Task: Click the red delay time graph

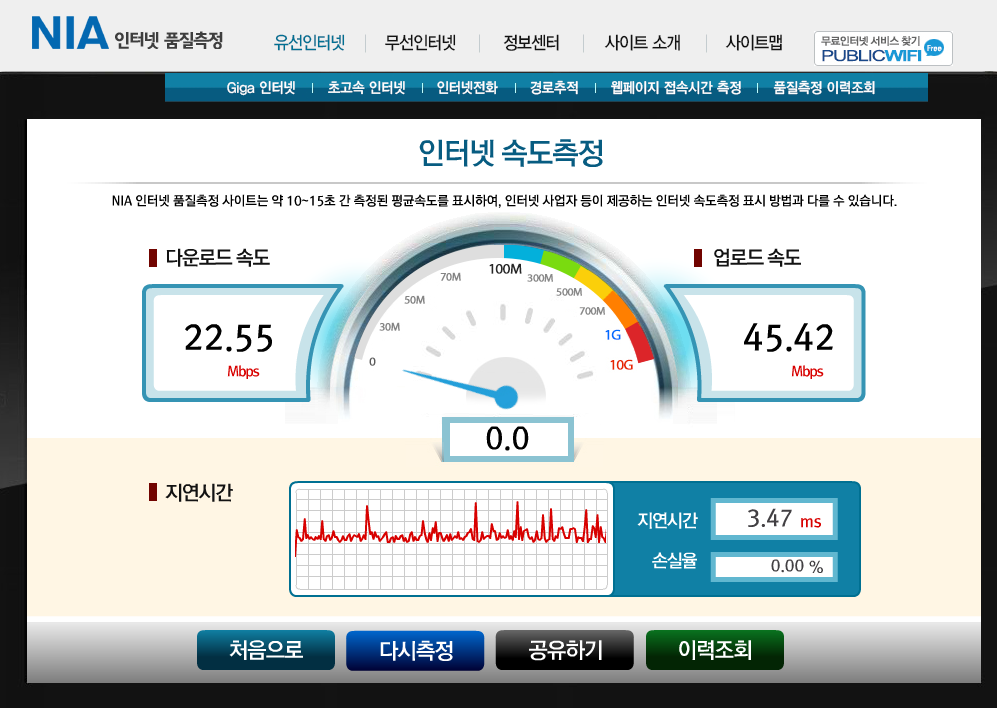Action: [451, 539]
